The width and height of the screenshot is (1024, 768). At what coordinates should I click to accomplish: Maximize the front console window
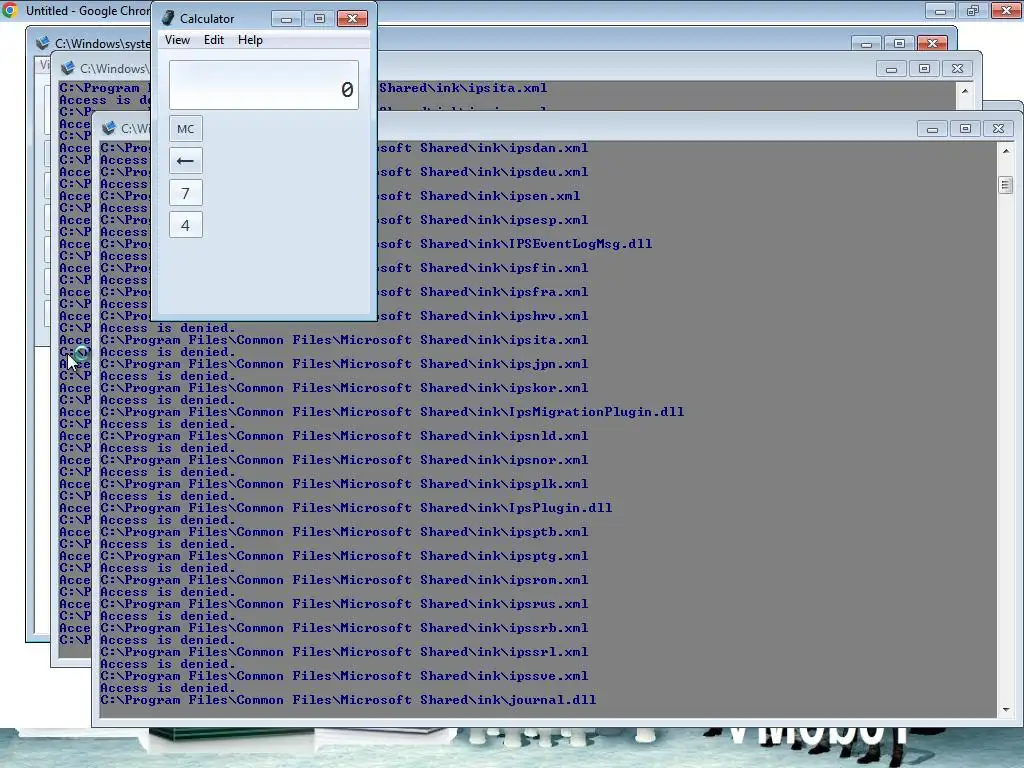point(965,129)
